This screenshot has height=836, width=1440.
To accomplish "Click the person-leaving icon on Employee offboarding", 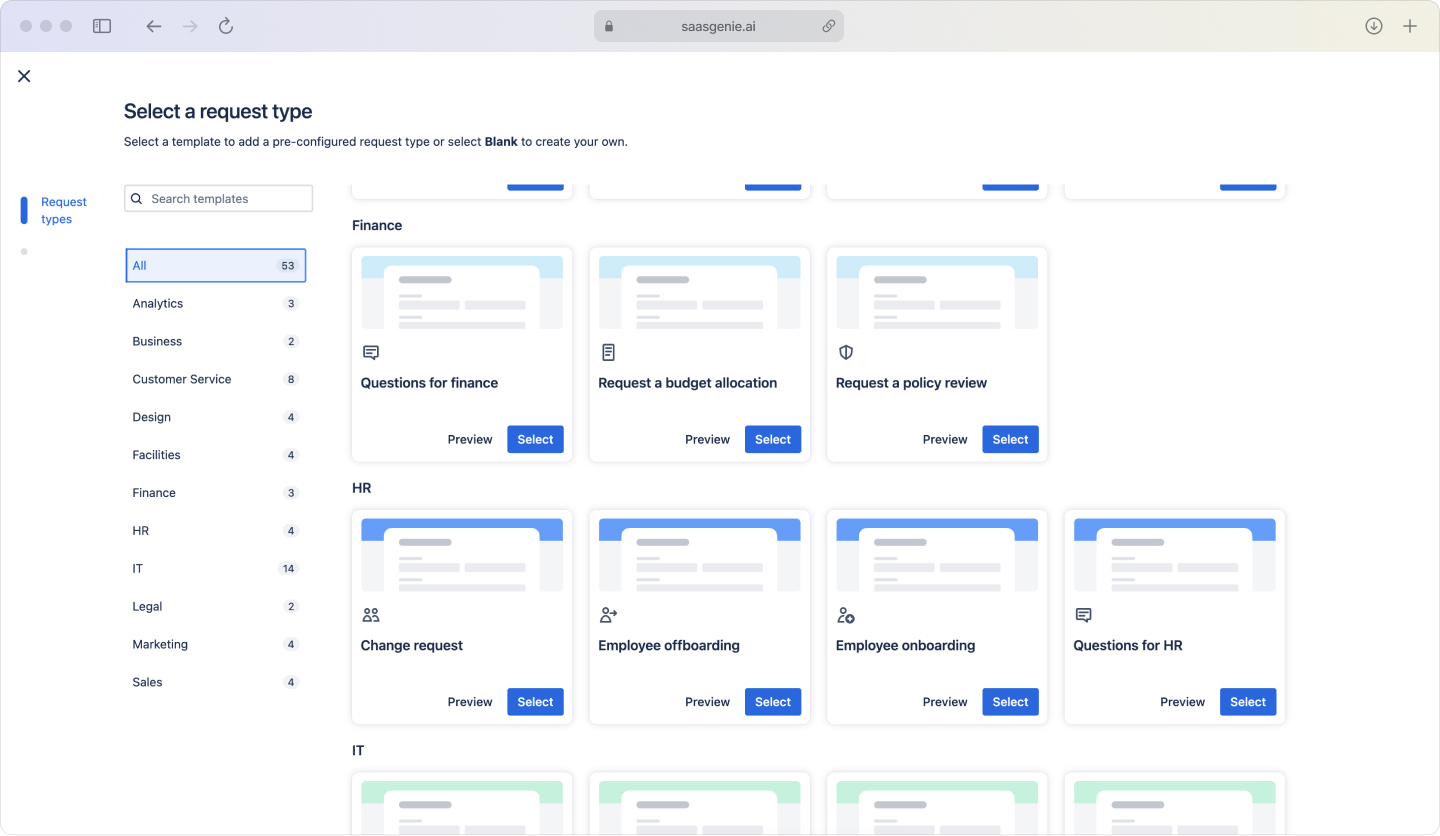I will pos(608,615).
